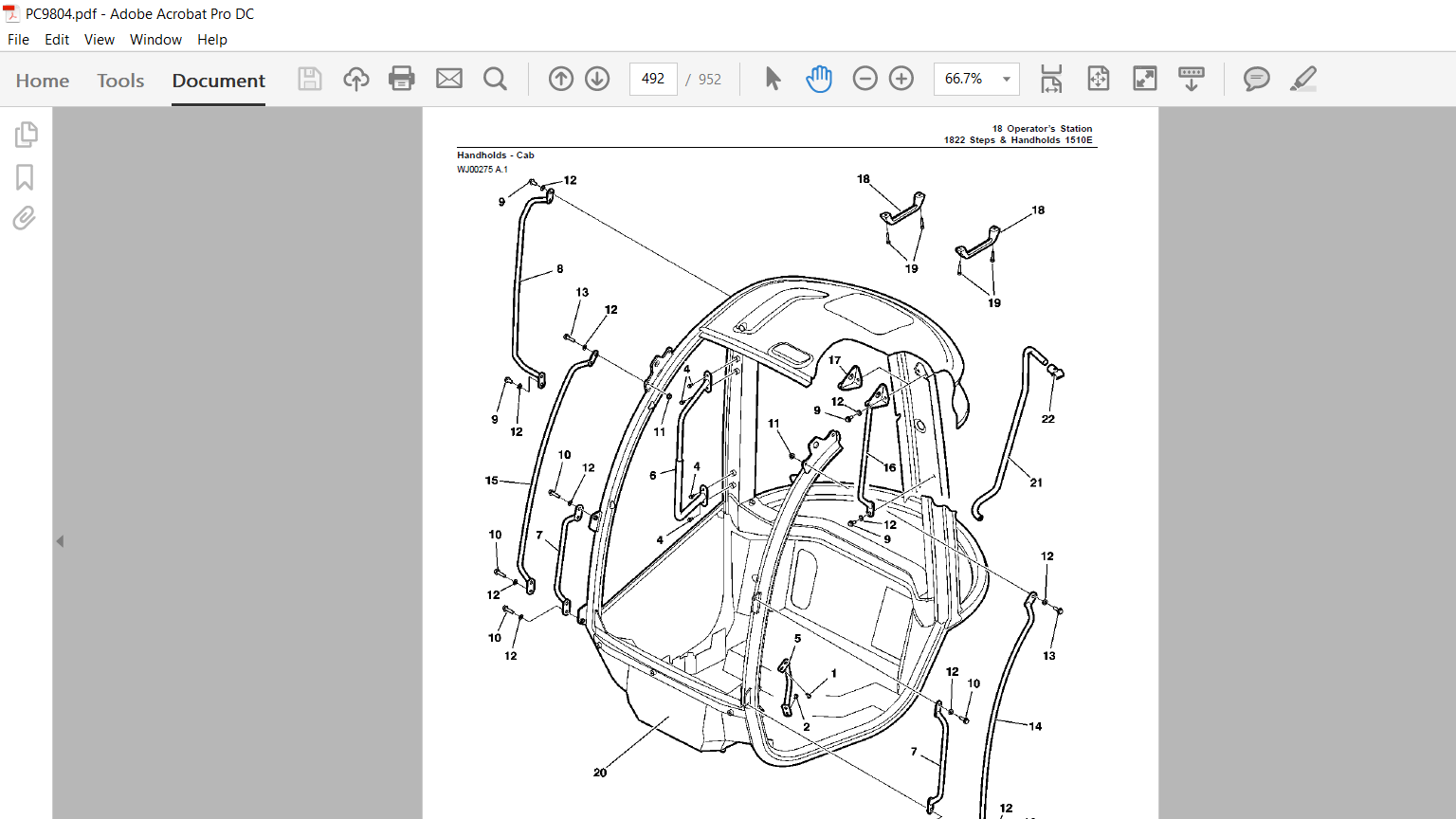
Task: Send file by email envelope icon
Action: coord(449,79)
